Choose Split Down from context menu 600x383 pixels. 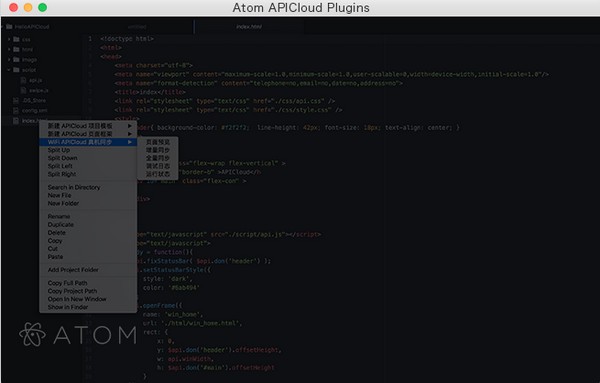[88, 158]
